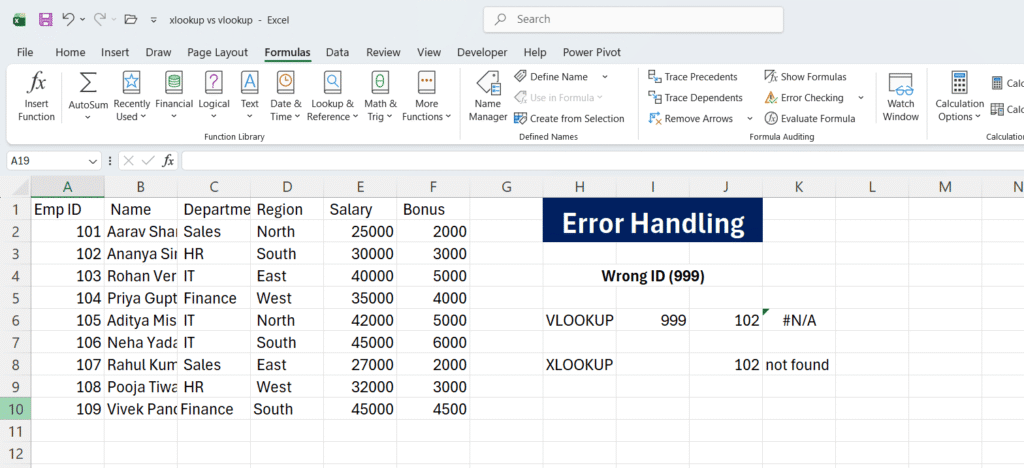Screen dimensions: 1024x468
Task: Open the Text functions icon
Action: [x=249, y=82]
